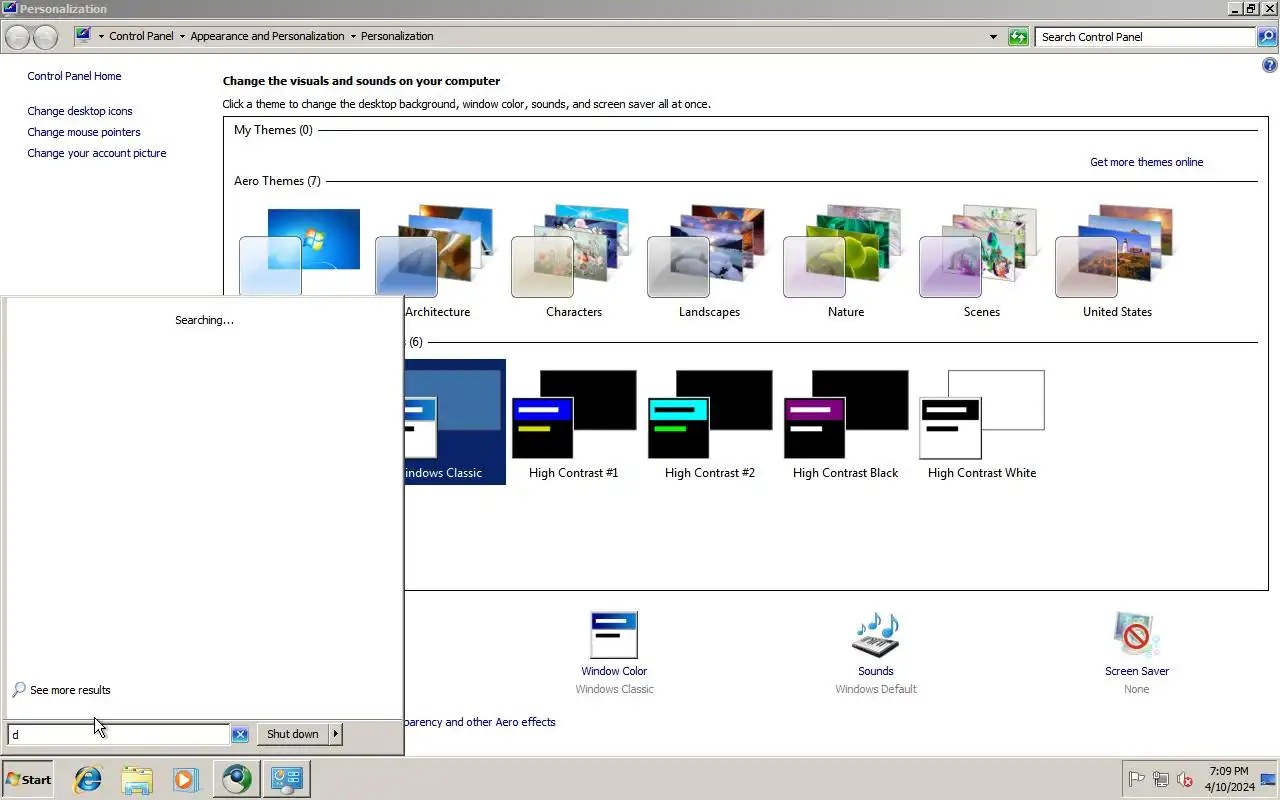Click the Forward navigation arrow
1280x800 pixels.
click(x=45, y=37)
